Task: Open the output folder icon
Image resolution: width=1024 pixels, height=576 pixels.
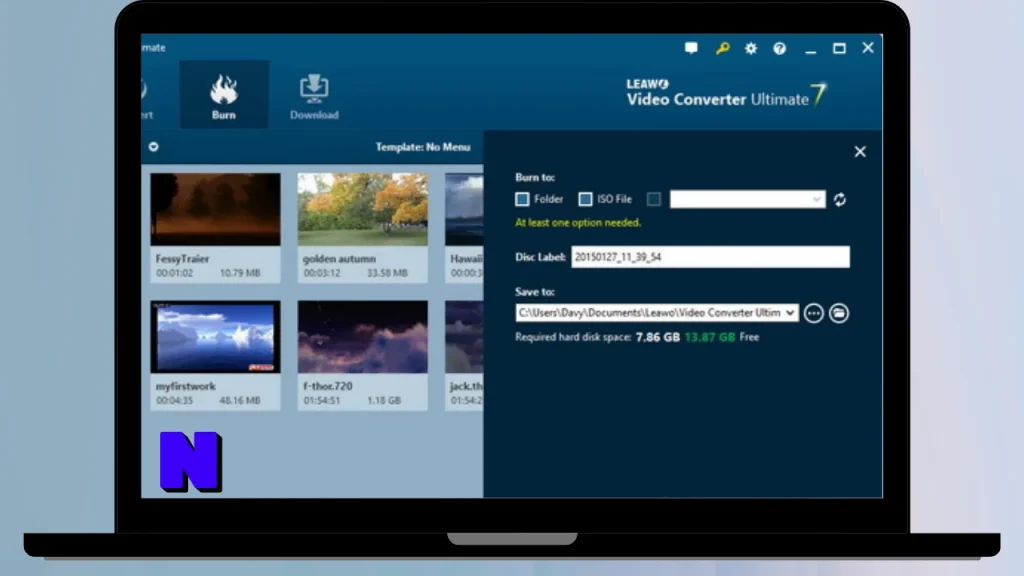Action: (839, 313)
